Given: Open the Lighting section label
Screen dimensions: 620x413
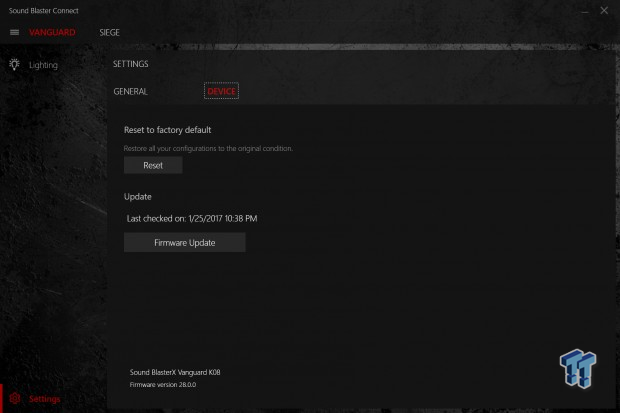Looking at the screenshot, I should click(43, 65).
